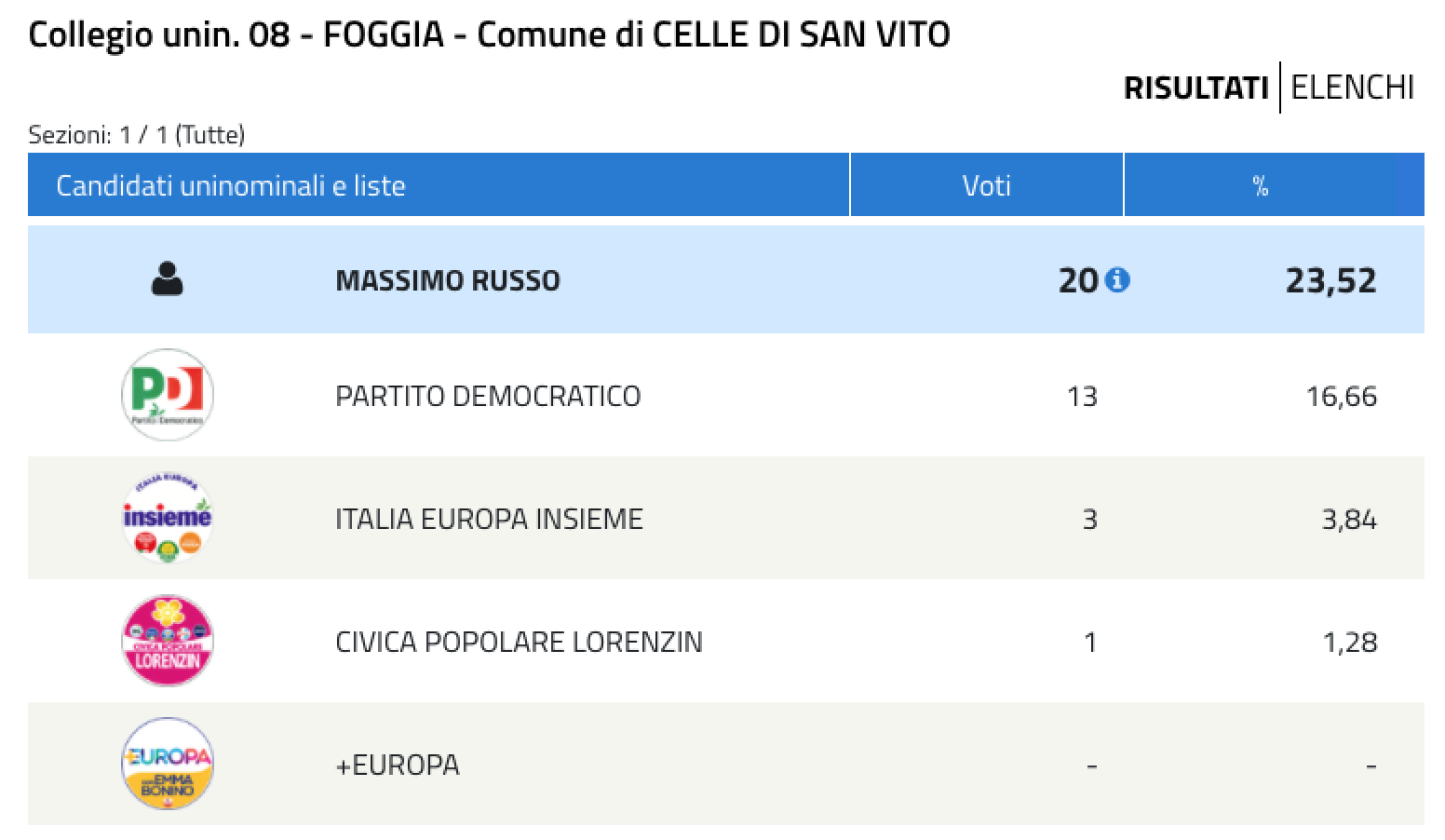Click the CIVICA POPOLARE LORENZIN list name

(x=519, y=642)
